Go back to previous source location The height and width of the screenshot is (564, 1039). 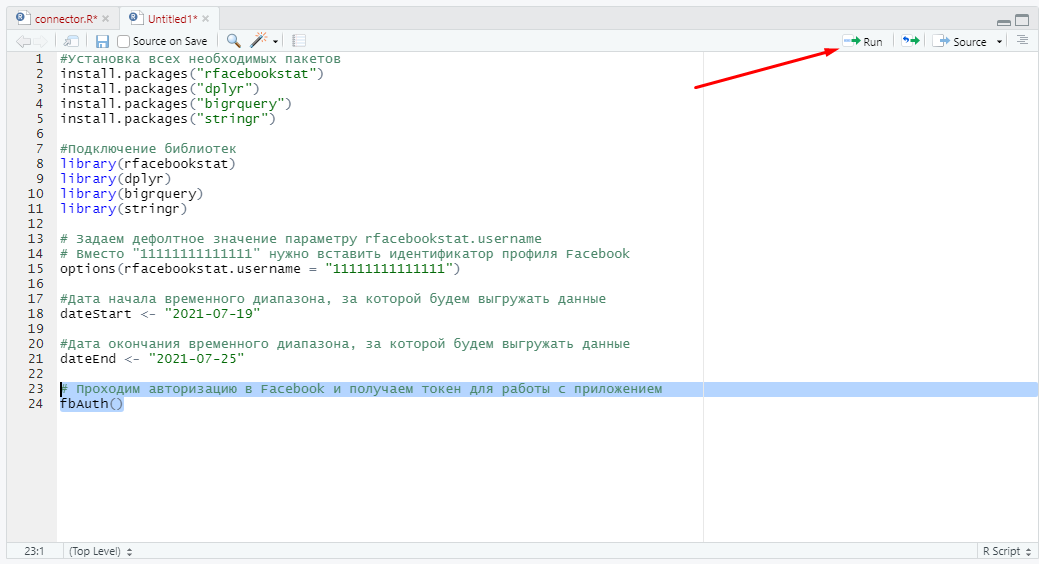coord(23,41)
